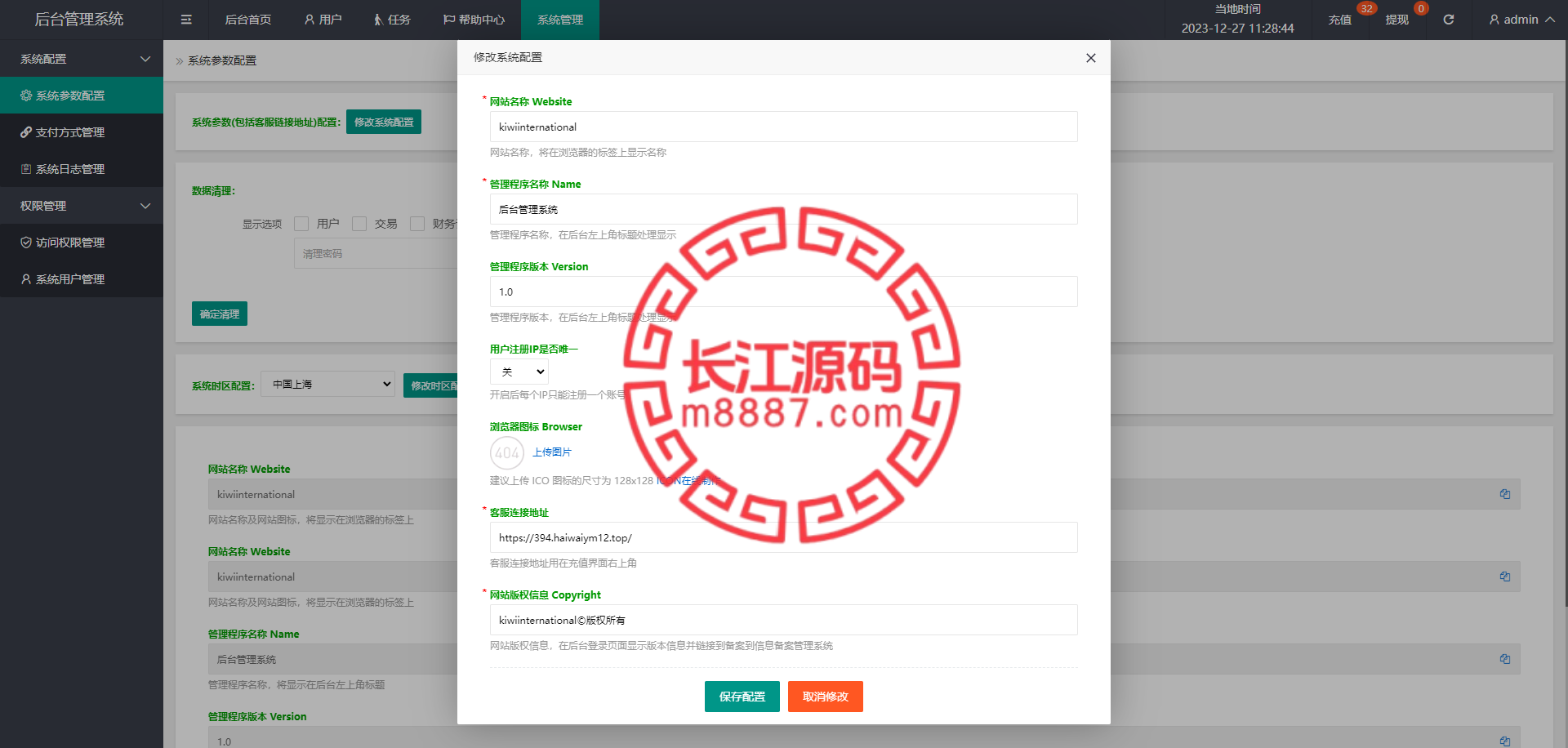Close the 修改系统配置 dialog

(x=1090, y=58)
